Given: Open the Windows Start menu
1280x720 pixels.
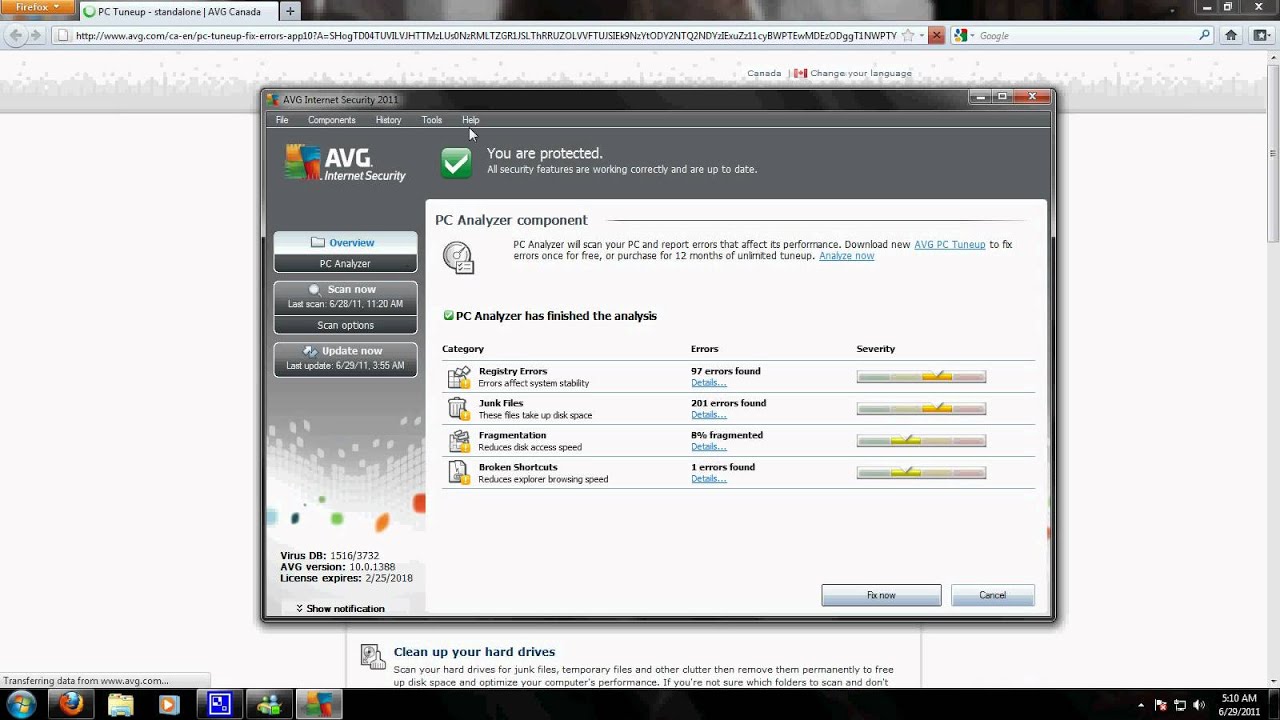Looking at the screenshot, I should coord(21,703).
